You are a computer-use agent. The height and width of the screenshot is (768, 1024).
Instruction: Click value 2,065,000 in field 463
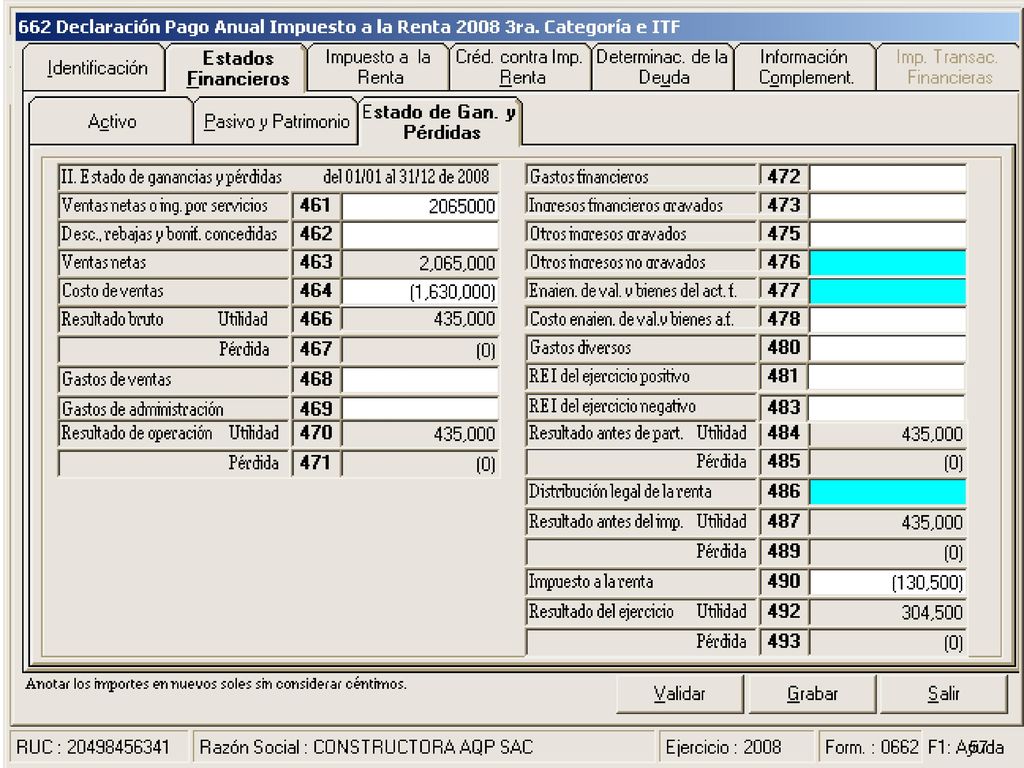[x=456, y=264]
